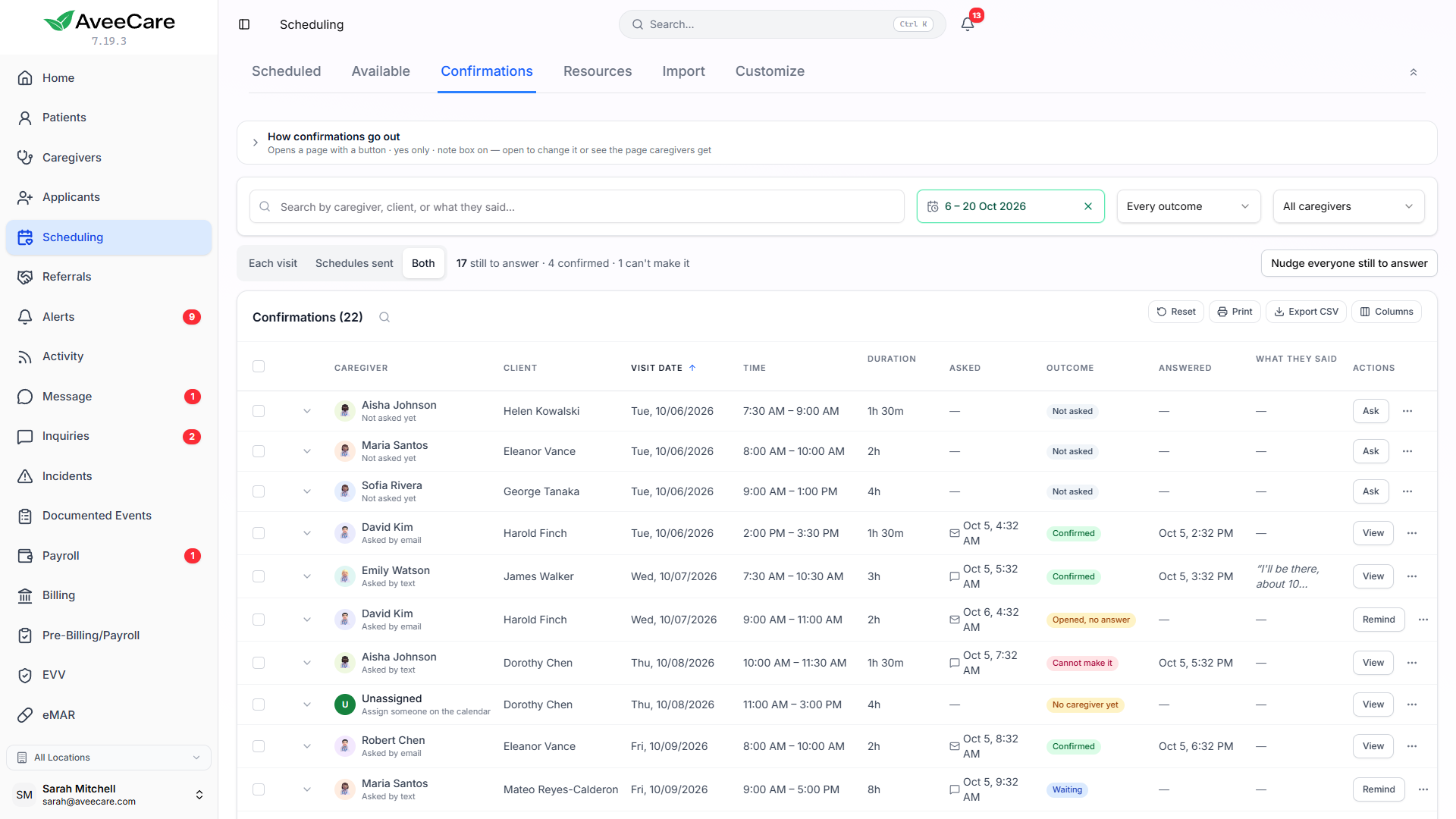Focus search by caregiver, client field

(x=577, y=206)
